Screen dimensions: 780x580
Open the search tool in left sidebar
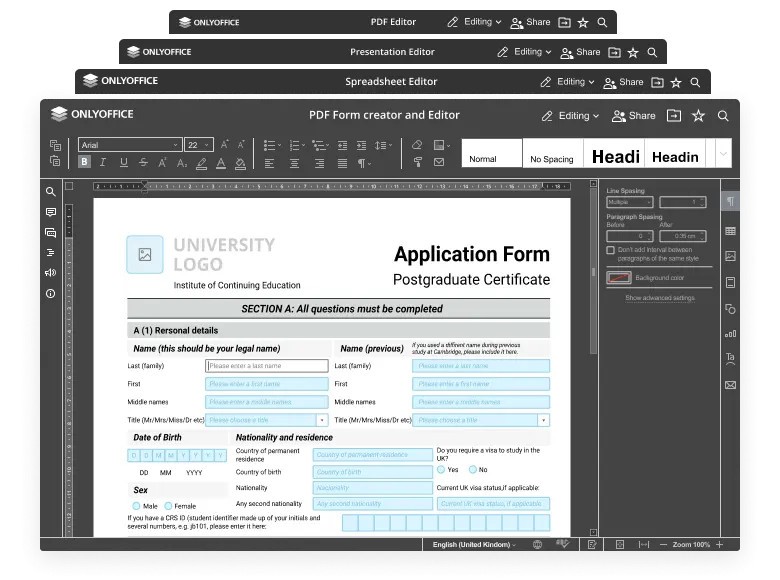(51, 192)
